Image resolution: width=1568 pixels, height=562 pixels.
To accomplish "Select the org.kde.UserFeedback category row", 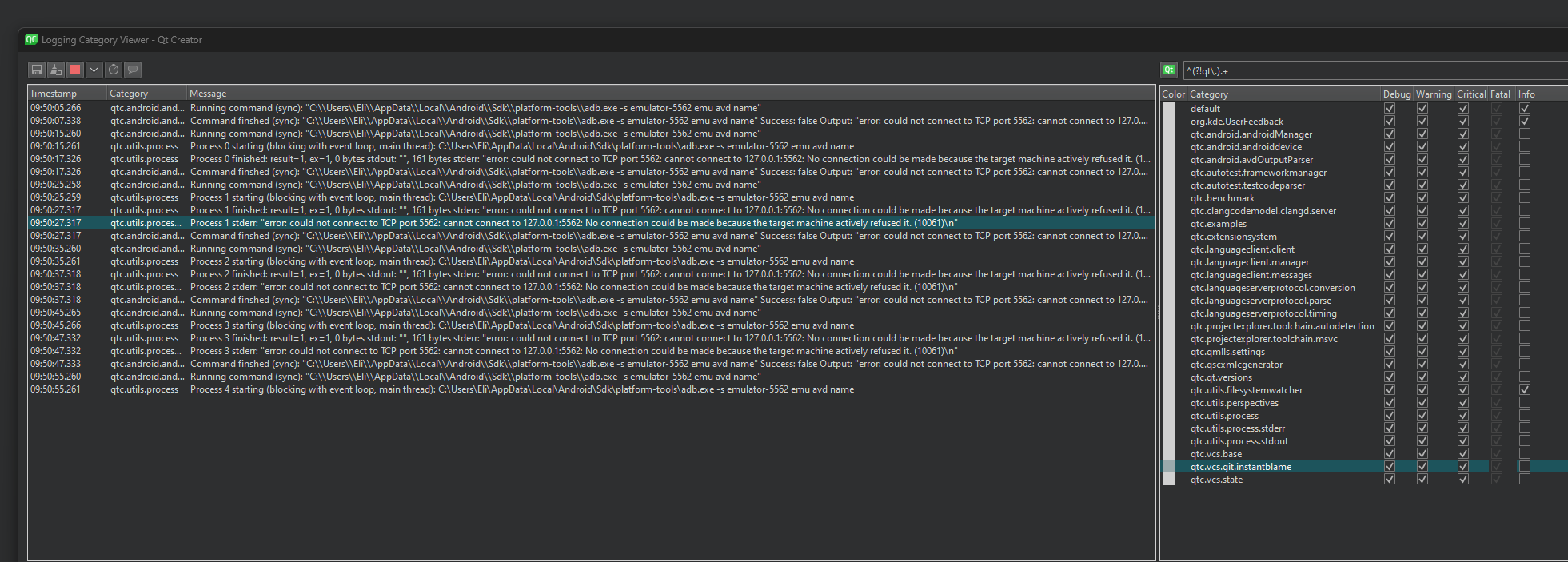I will tap(1236, 122).
